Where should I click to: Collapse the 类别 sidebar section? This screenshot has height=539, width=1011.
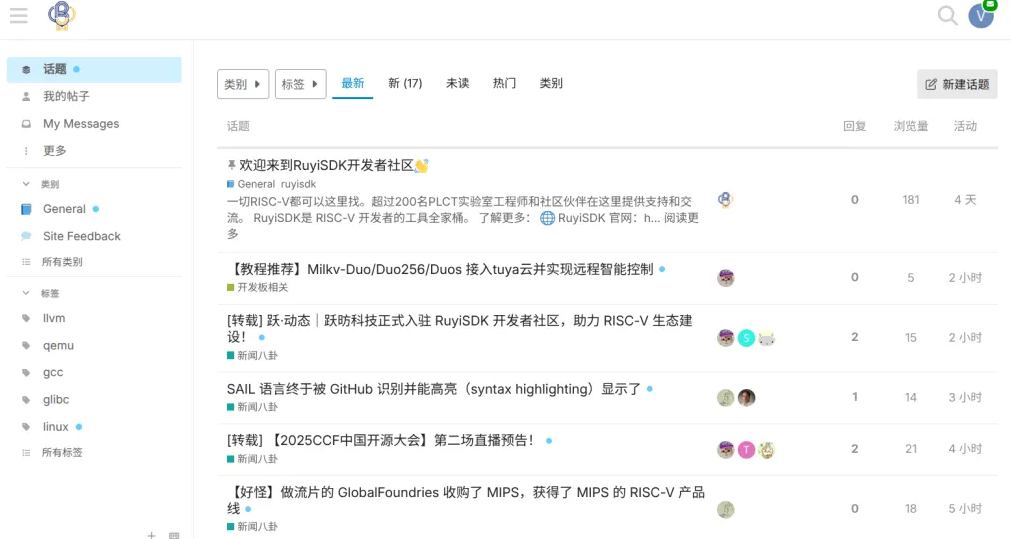(41, 184)
